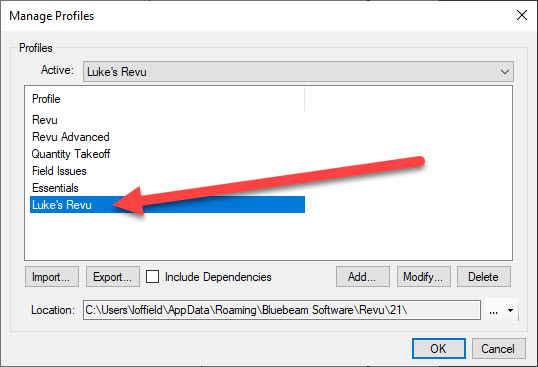Click the Export... button
The height and width of the screenshot is (367, 538).
(113, 276)
